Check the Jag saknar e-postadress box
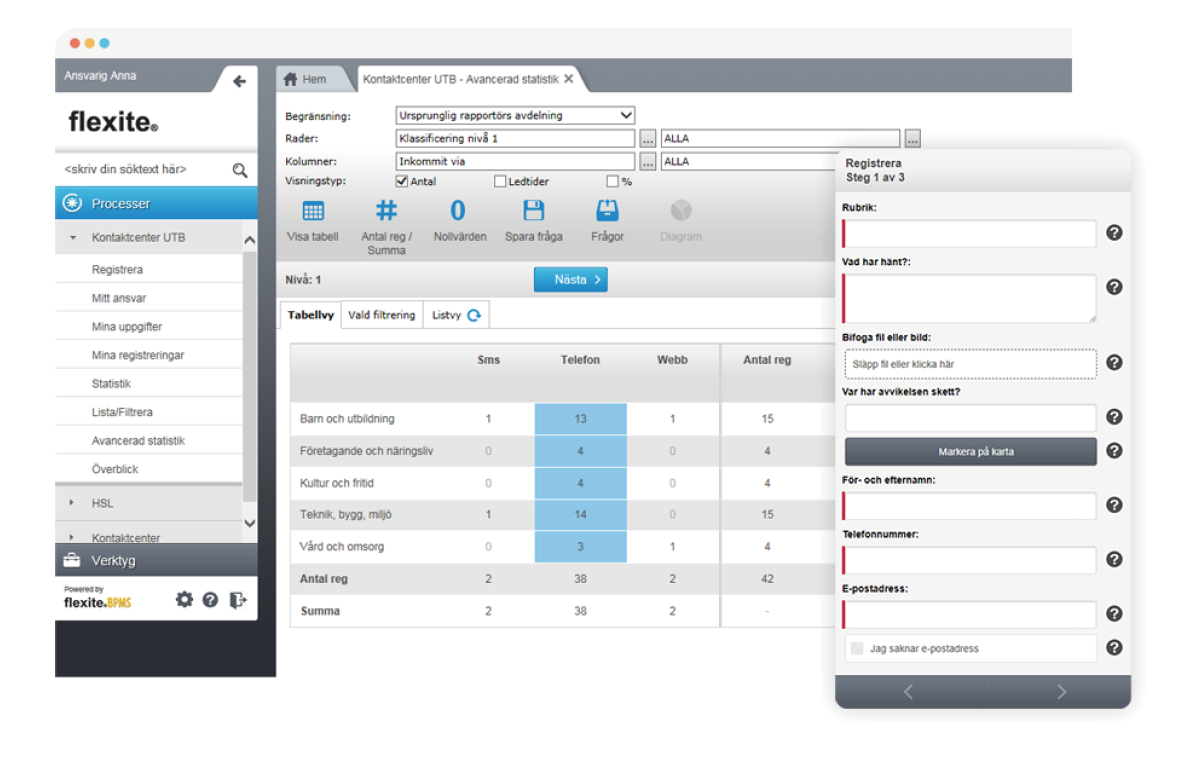The image size is (1200, 760). click(856, 649)
